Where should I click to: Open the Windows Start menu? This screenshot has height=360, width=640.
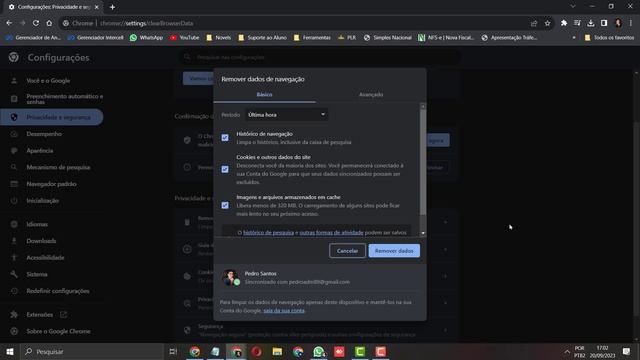click(10, 351)
